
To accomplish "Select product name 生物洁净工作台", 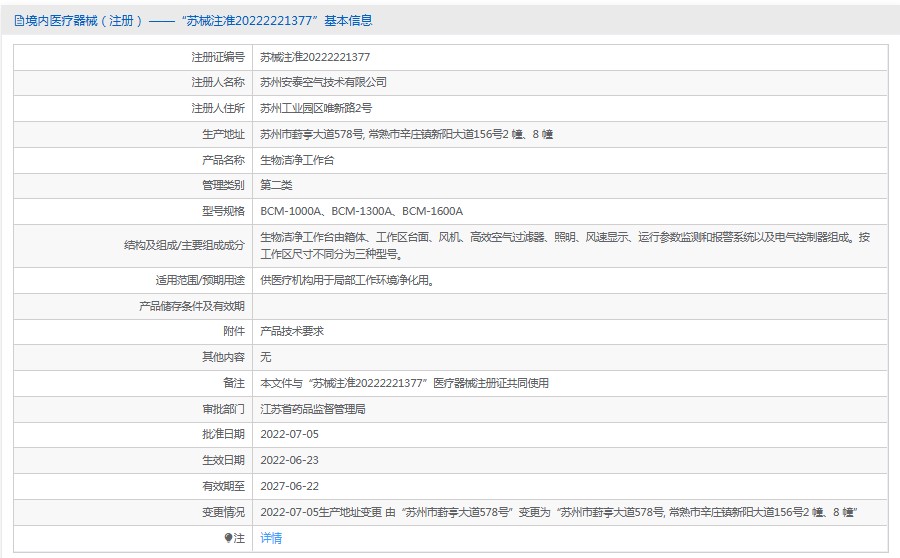I will tap(297, 160).
